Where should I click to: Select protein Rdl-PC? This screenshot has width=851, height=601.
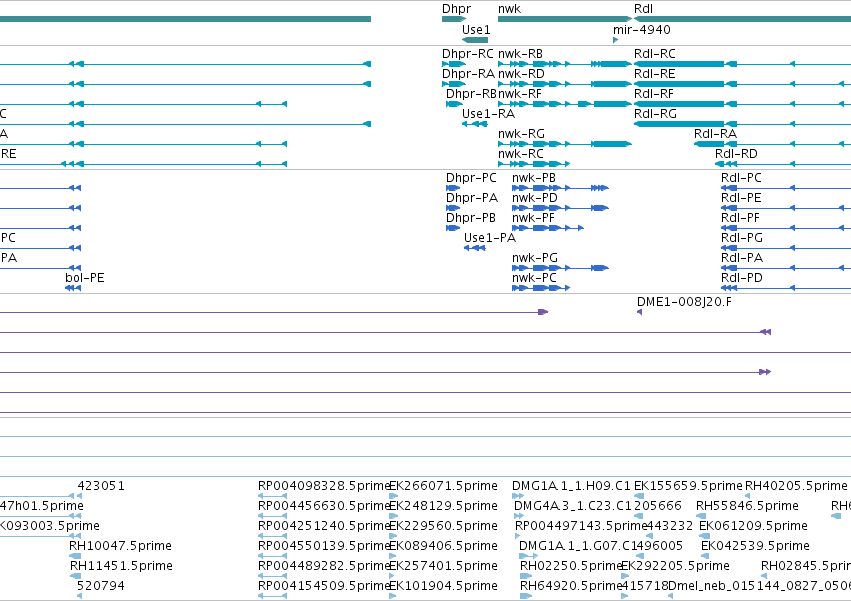[x=786, y=188]
